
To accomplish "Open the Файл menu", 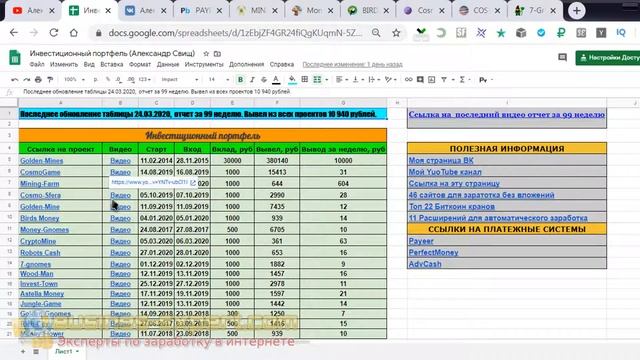I will (x=37, y=64).
